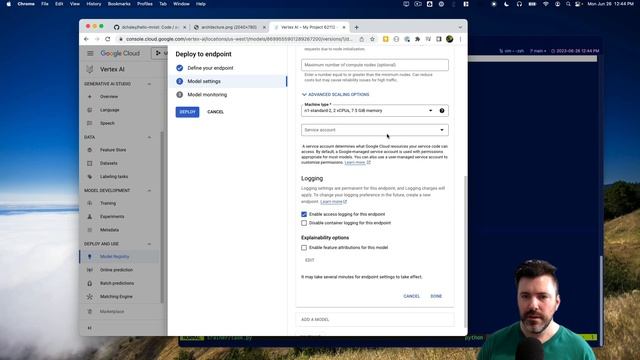Open the Machine type dropdown
The height and width of the screenshot is (360, 640).
click(x=375, y=111)
